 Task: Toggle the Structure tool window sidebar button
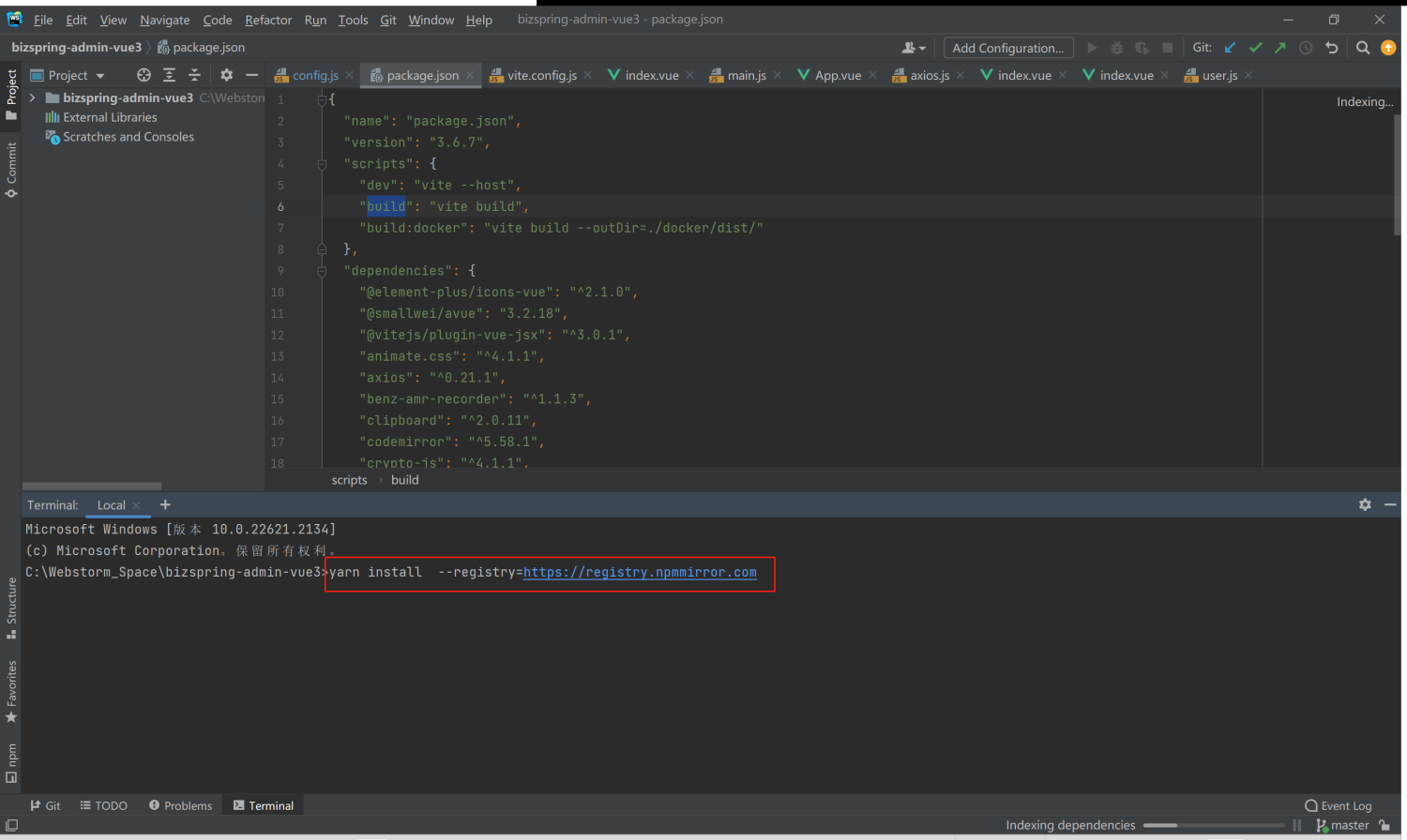(x=11, y=608)
